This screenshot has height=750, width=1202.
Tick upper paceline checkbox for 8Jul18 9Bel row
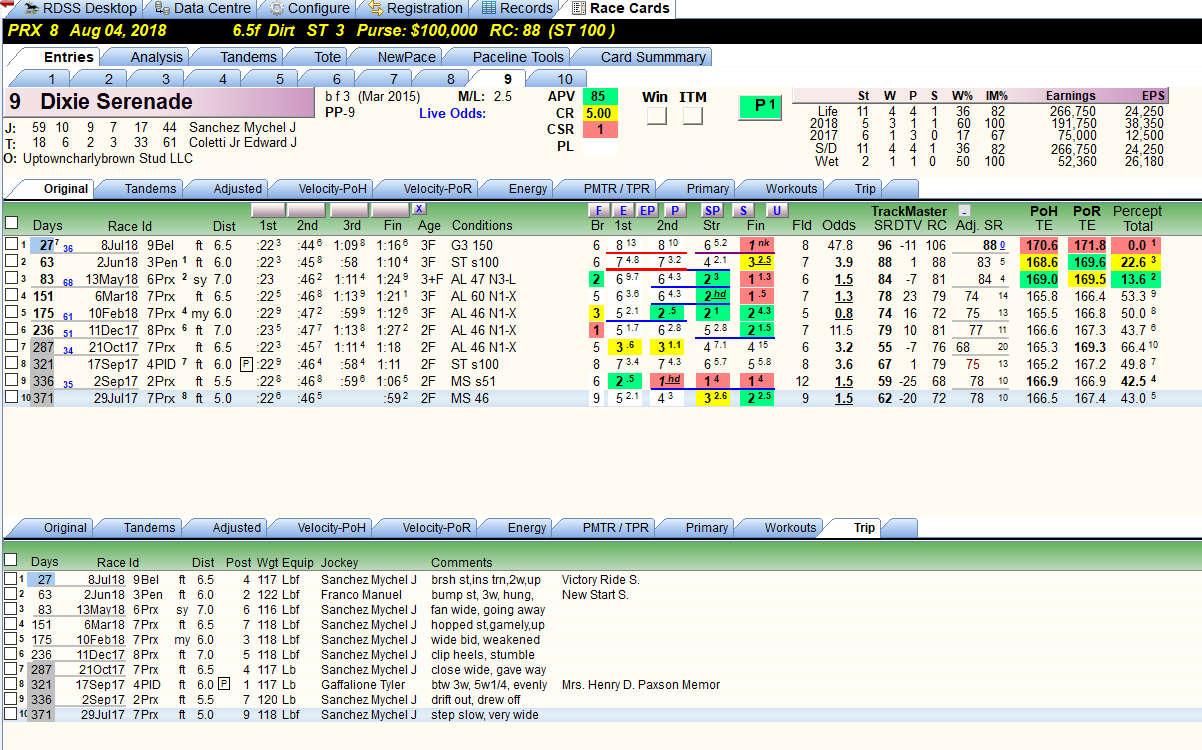pyautogui.click(x=11, y=245)
